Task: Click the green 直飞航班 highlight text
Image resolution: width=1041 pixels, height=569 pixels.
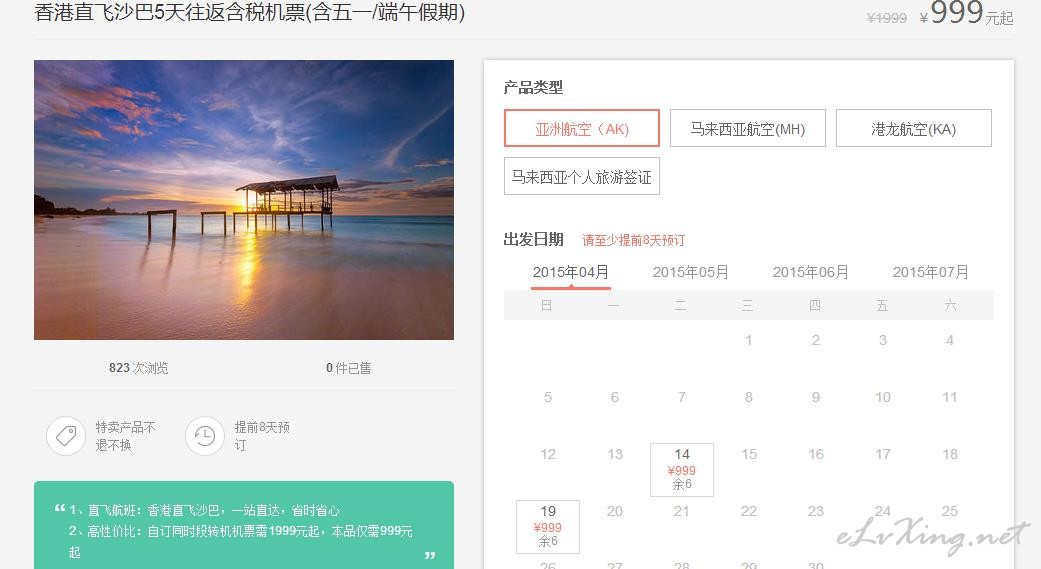Action: click(x=204, y=511)
